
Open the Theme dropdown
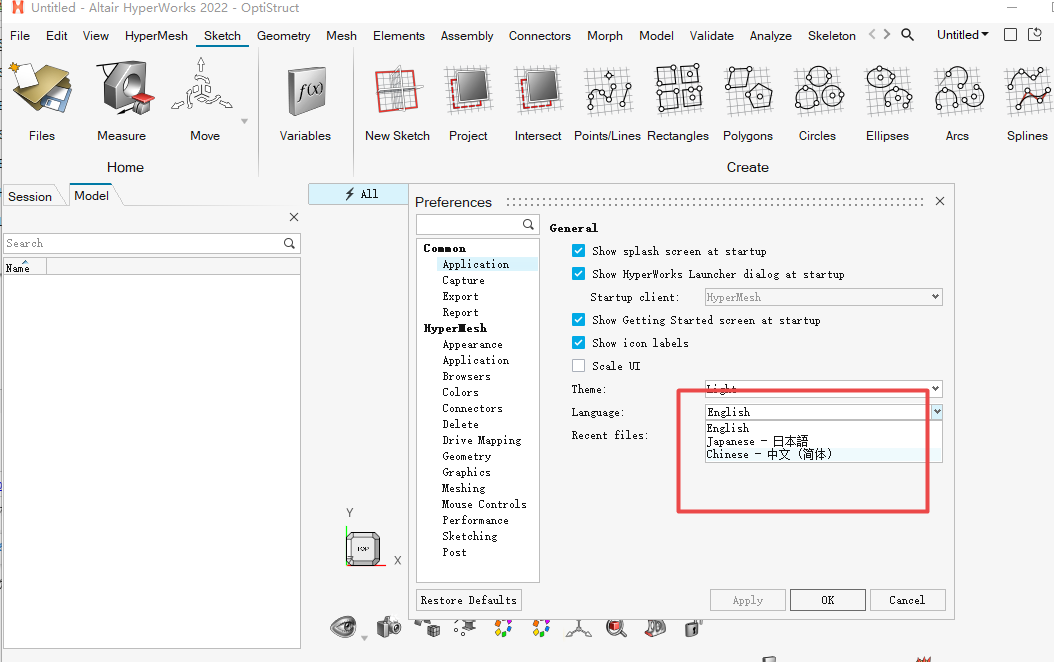[x=935, y=389]
